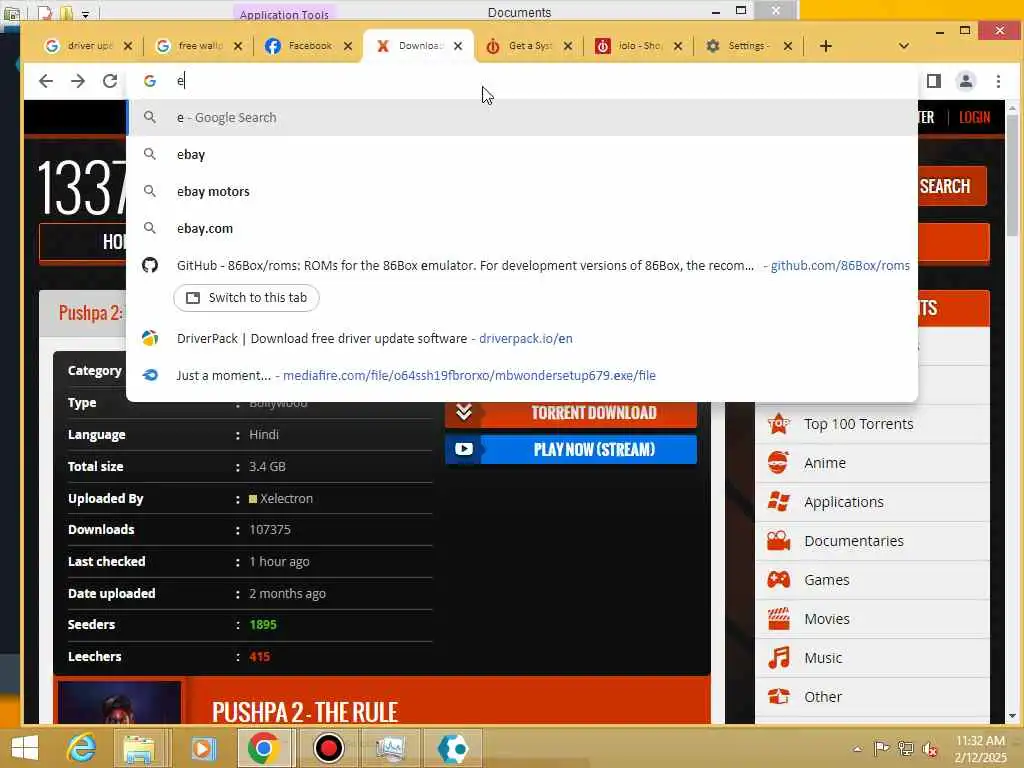Click the Chrome taskbar icon
This screenshot has width=1024, height=768.
(x=263, y=748)
